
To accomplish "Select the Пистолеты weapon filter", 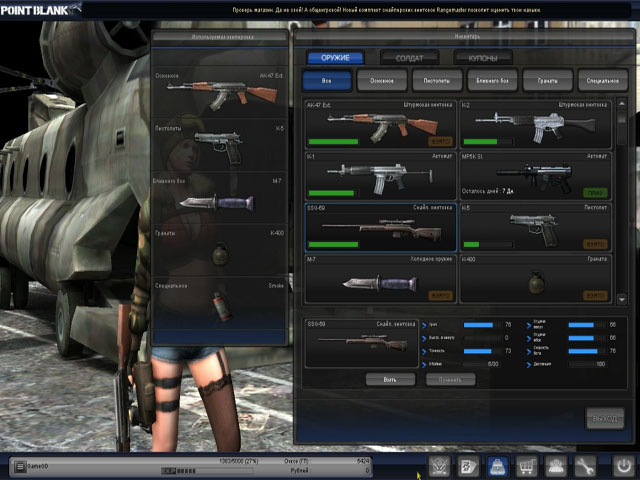I will click(x=437, y=80).
